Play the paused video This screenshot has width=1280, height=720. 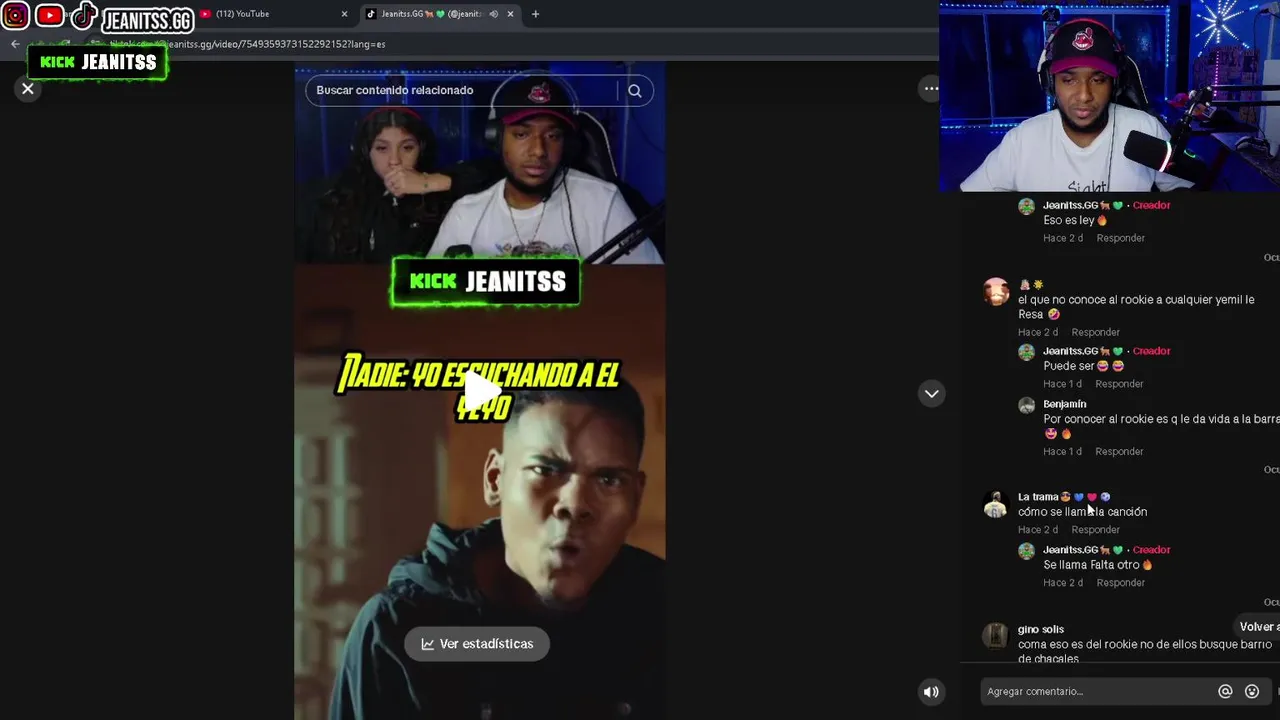481,391
